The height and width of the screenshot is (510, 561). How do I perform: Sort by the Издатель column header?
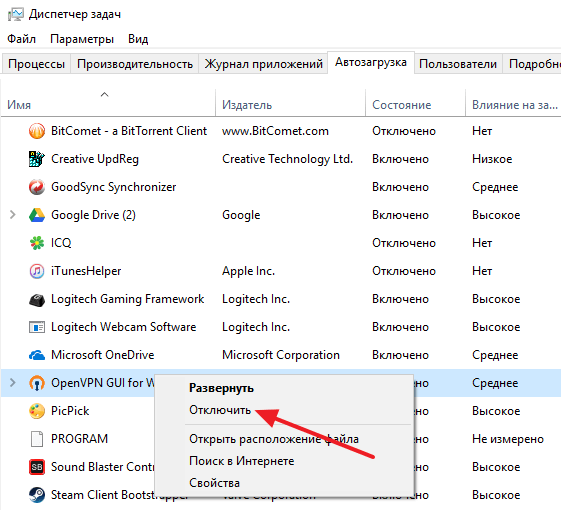point(291,103)
